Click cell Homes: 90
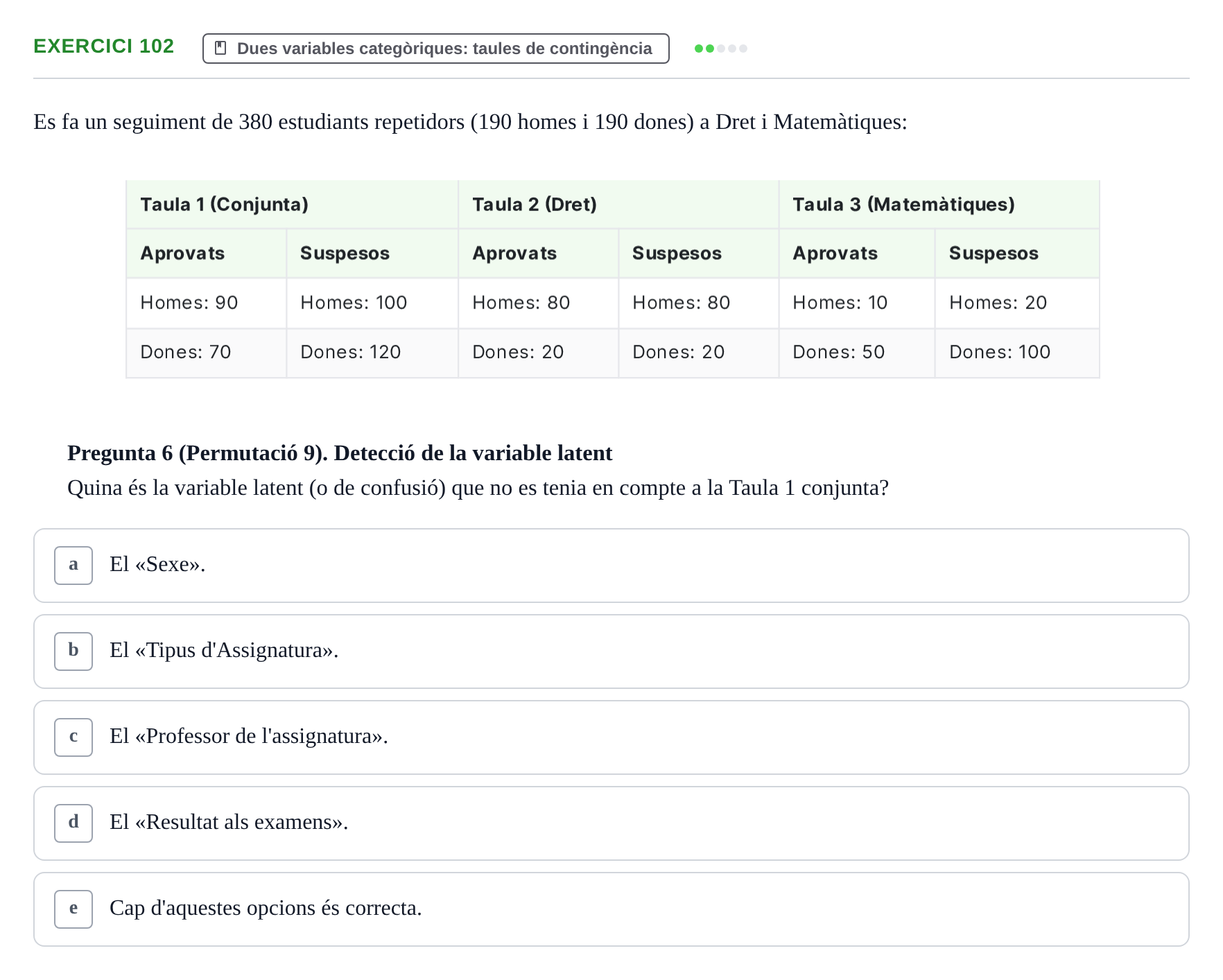1223x980 pixels. pos(207,303)
